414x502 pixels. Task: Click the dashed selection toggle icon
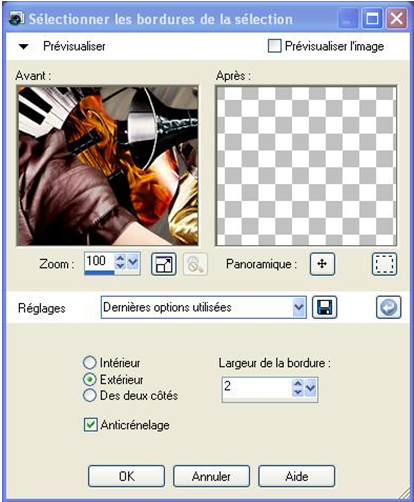(x=384, y=264)
